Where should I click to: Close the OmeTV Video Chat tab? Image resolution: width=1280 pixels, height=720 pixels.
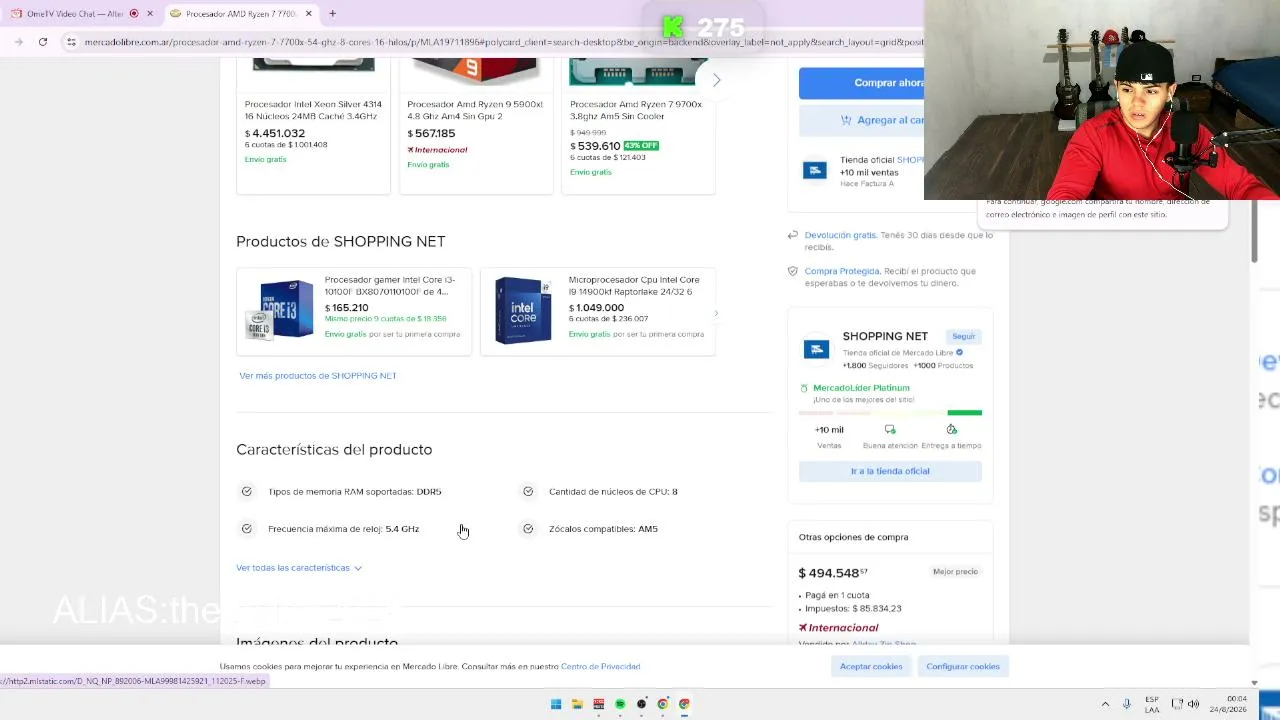point(150,14)
